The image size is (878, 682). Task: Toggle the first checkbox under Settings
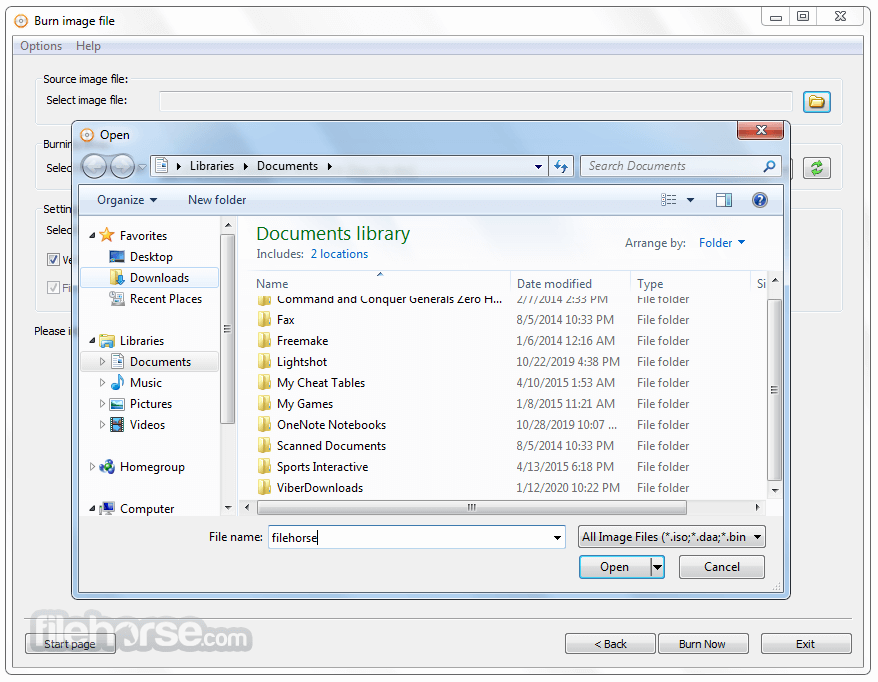point(53,259)
